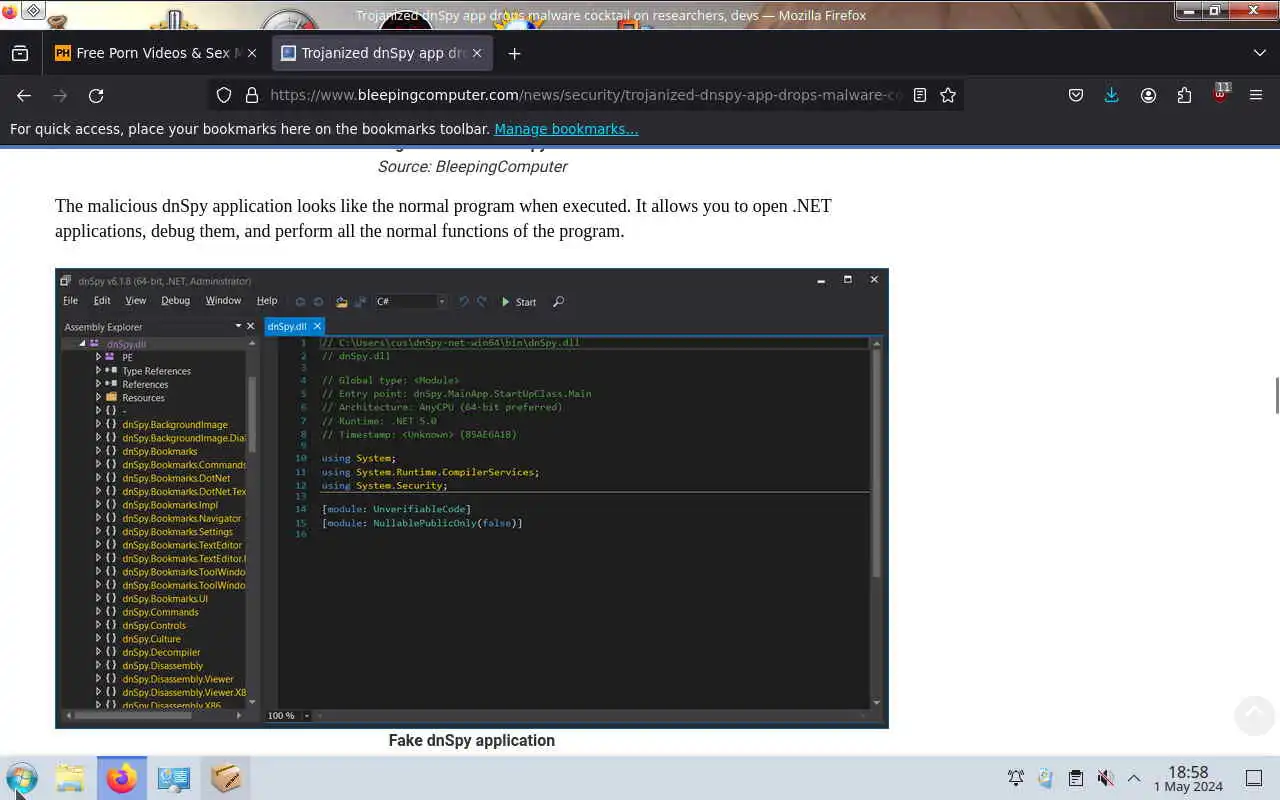Click the Firefox taskbar icon
1280x800 pixels.
[x=122, y=778]
